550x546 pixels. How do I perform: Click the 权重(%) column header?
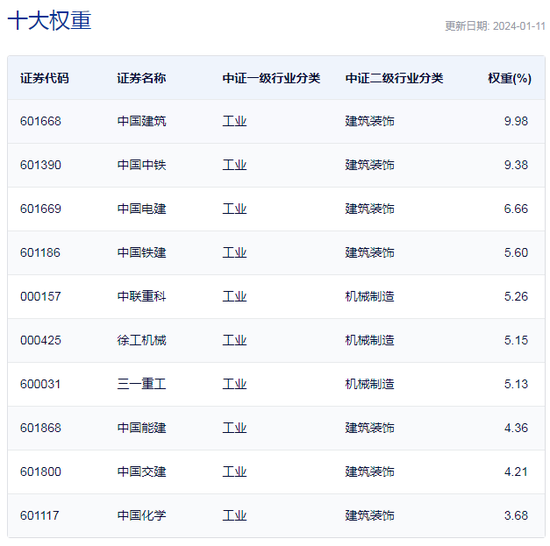pyautogui.click(x=510, y=78)
